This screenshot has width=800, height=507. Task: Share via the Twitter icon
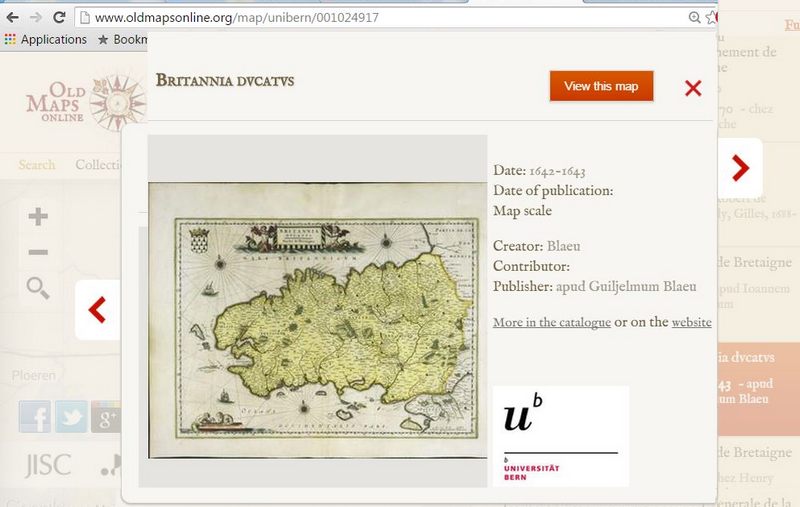[71, 417]
